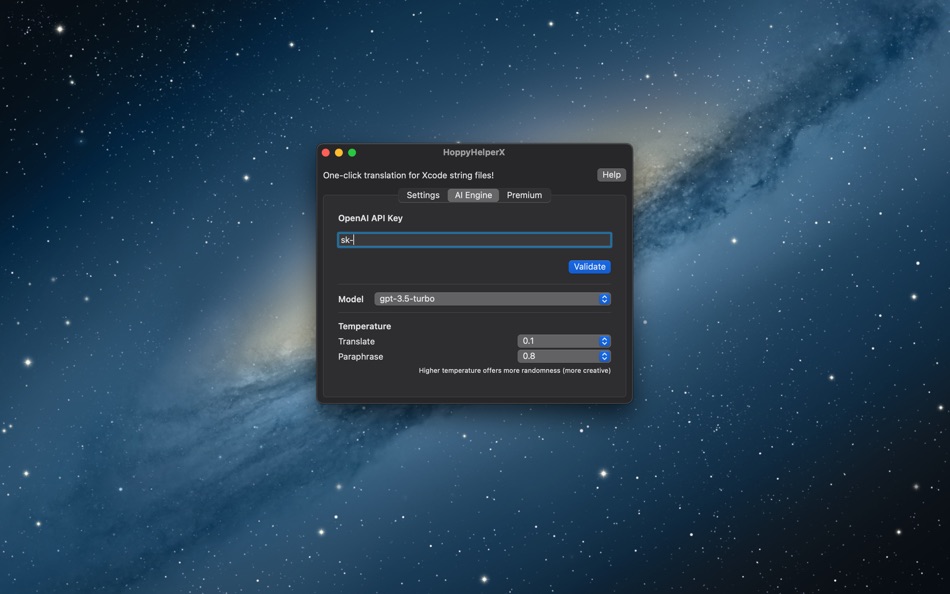Viewport: 950px width, 594px height.
Task: Click the HoppyHelperX window title
Action: (474, 153)
